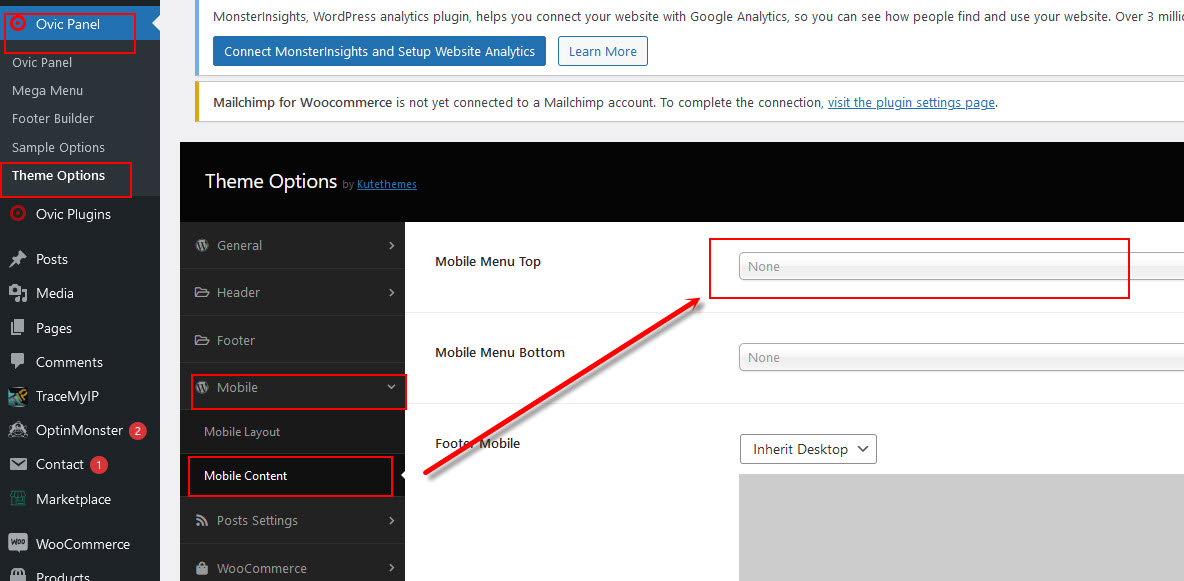1184x581 pixels.
Task: Click the Ovic Panel target icon
Action: (x=18, y=23)
